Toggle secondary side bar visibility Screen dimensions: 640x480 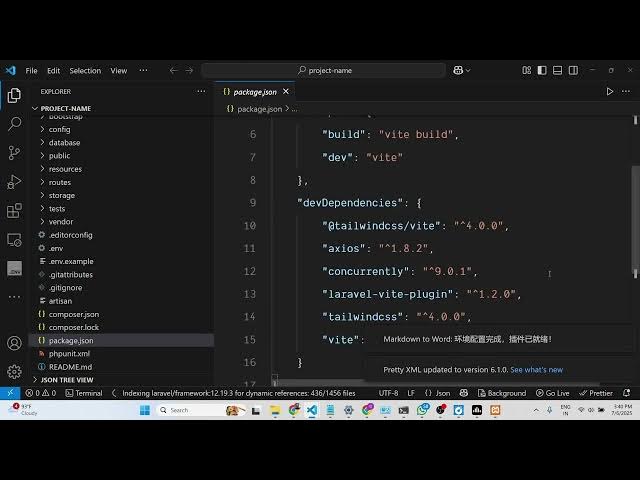[x=573, y=70]
